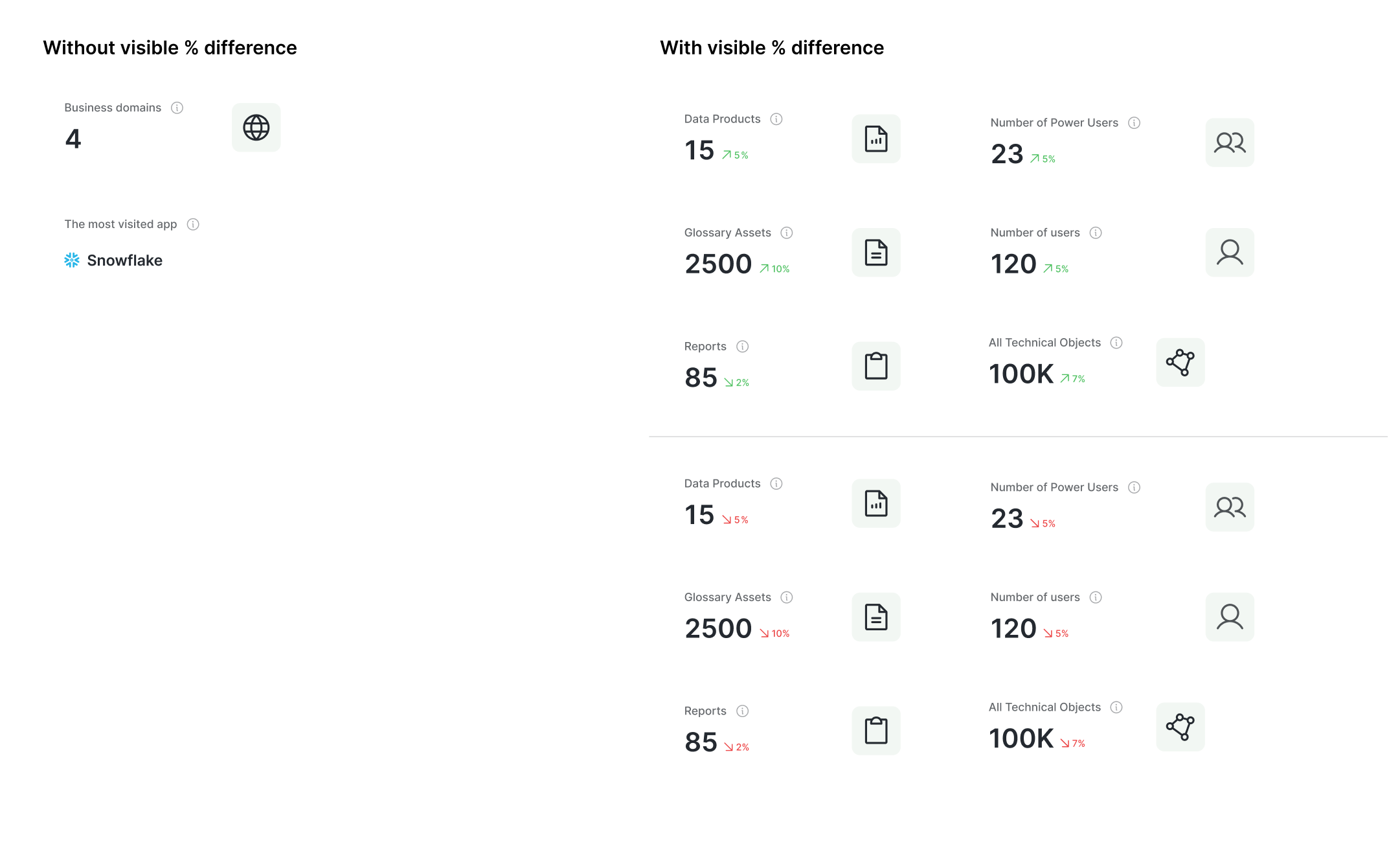
Task: Click the Glossary Assets info icon
Action: (786, 232)
